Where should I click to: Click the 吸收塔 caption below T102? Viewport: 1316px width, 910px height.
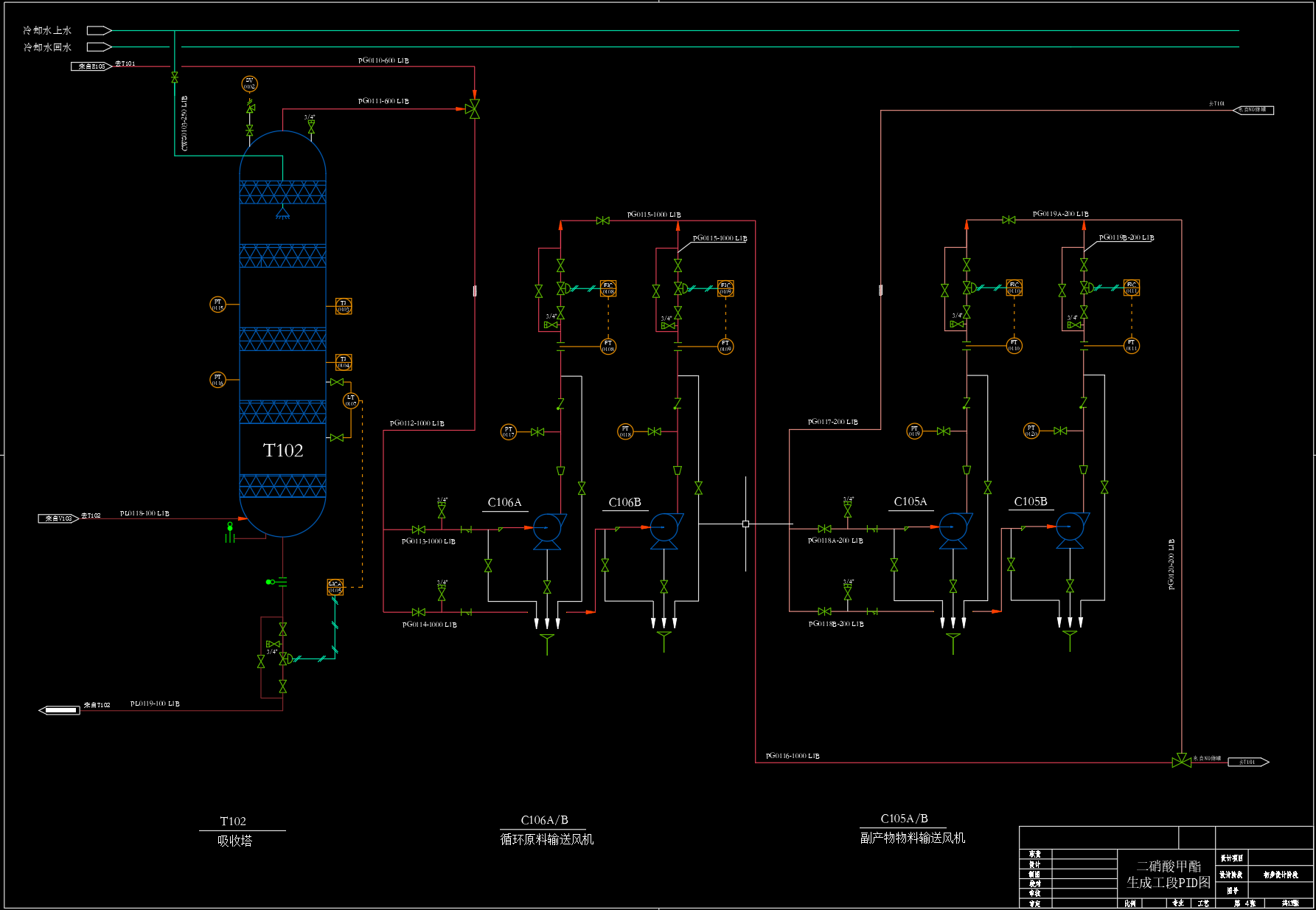pos(235,841)
